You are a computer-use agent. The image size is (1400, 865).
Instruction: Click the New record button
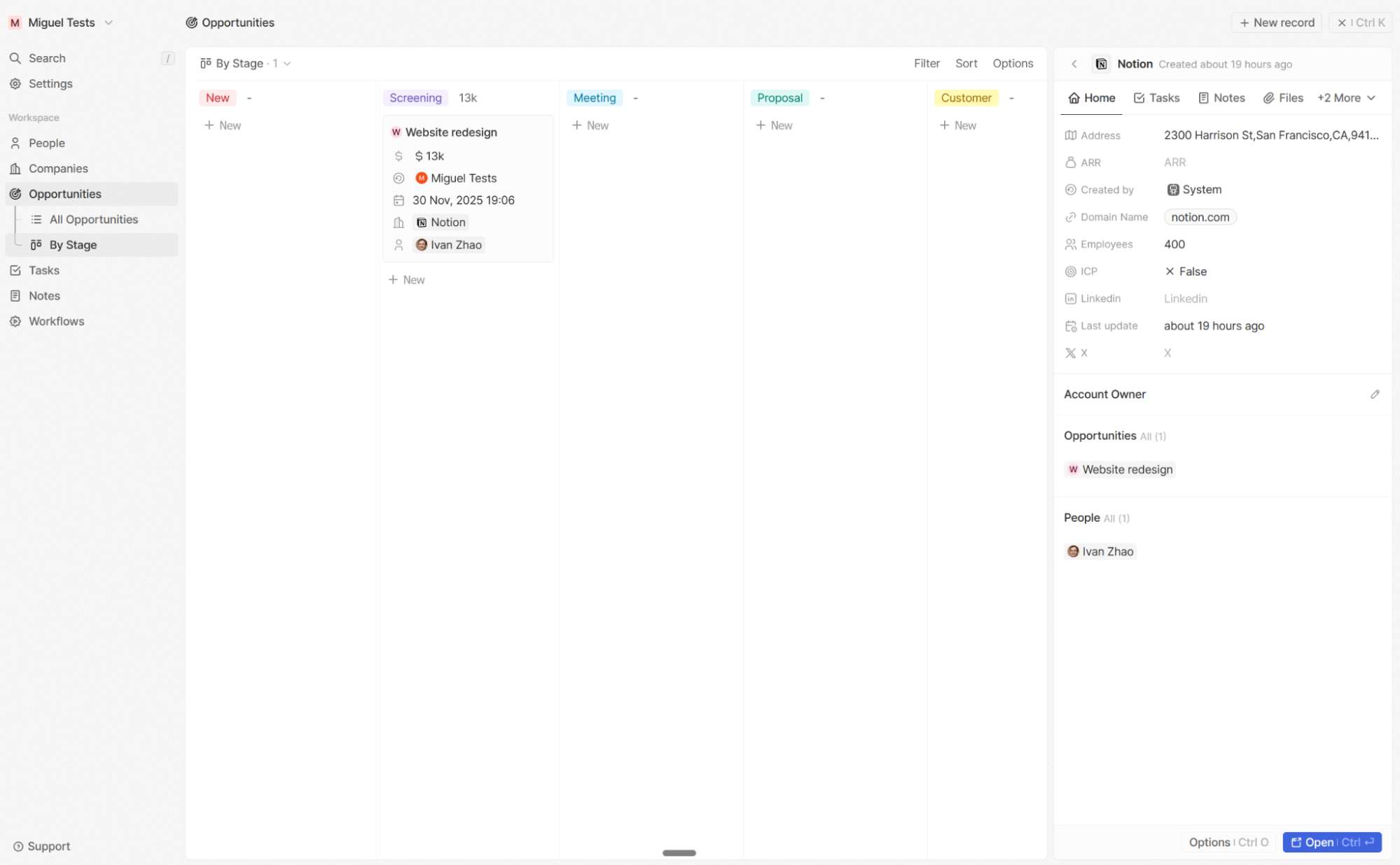(x=1276, y=22)
